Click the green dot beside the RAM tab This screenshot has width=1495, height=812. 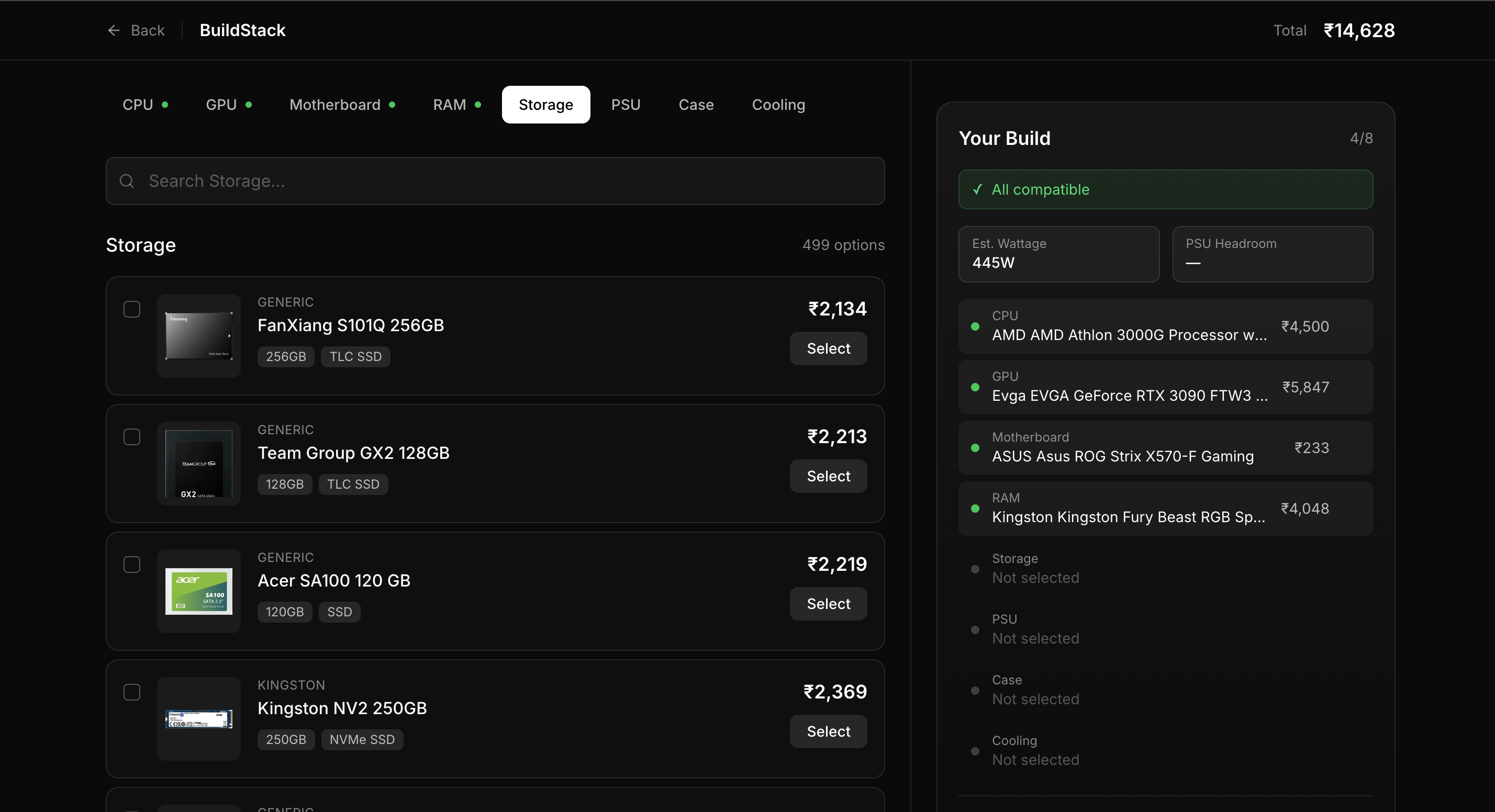[477, 105]
